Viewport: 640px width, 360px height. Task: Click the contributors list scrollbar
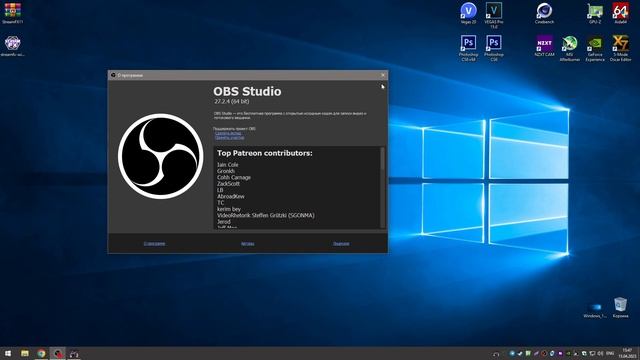click(382, 187)
